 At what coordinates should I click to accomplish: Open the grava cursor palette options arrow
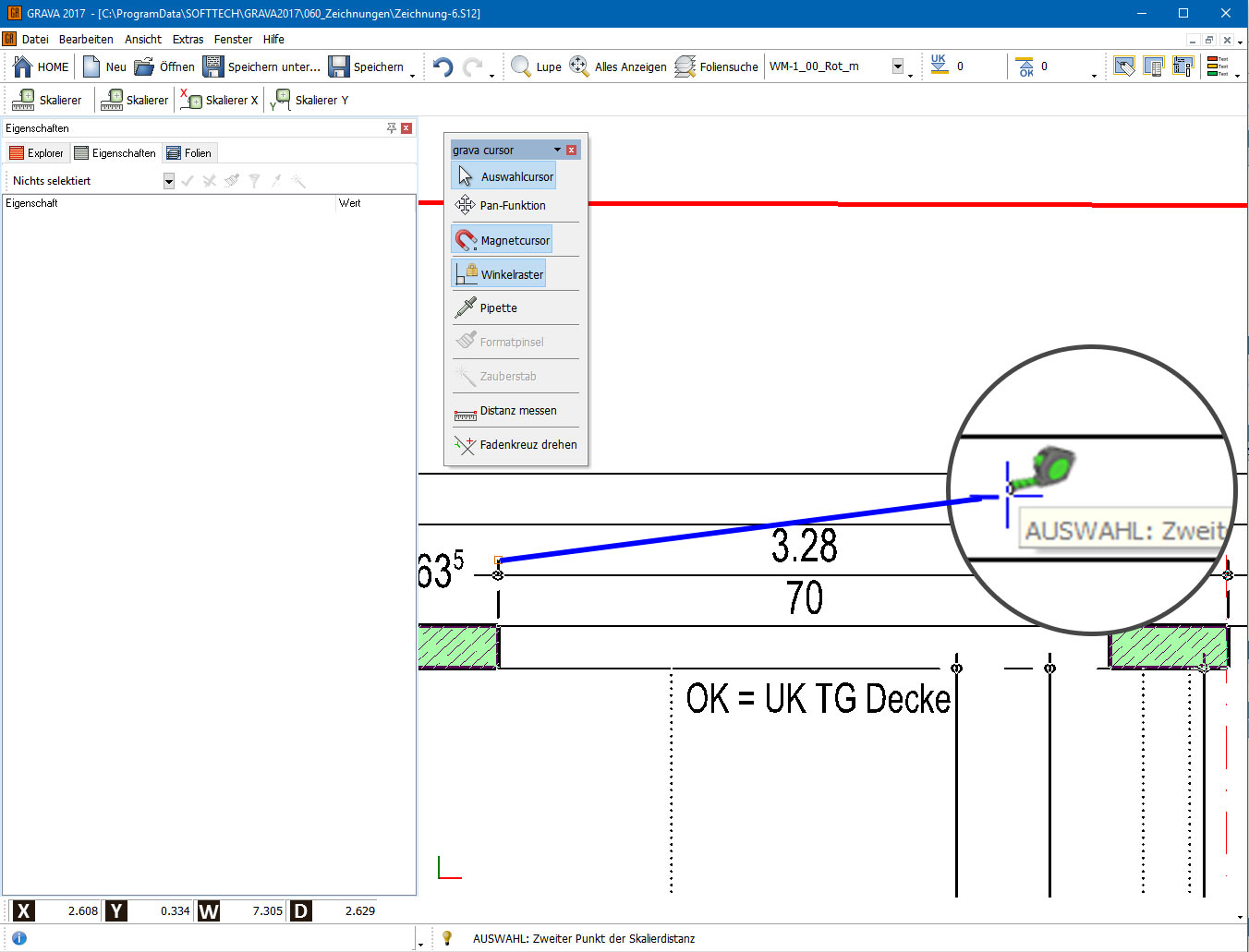(557, 150)
